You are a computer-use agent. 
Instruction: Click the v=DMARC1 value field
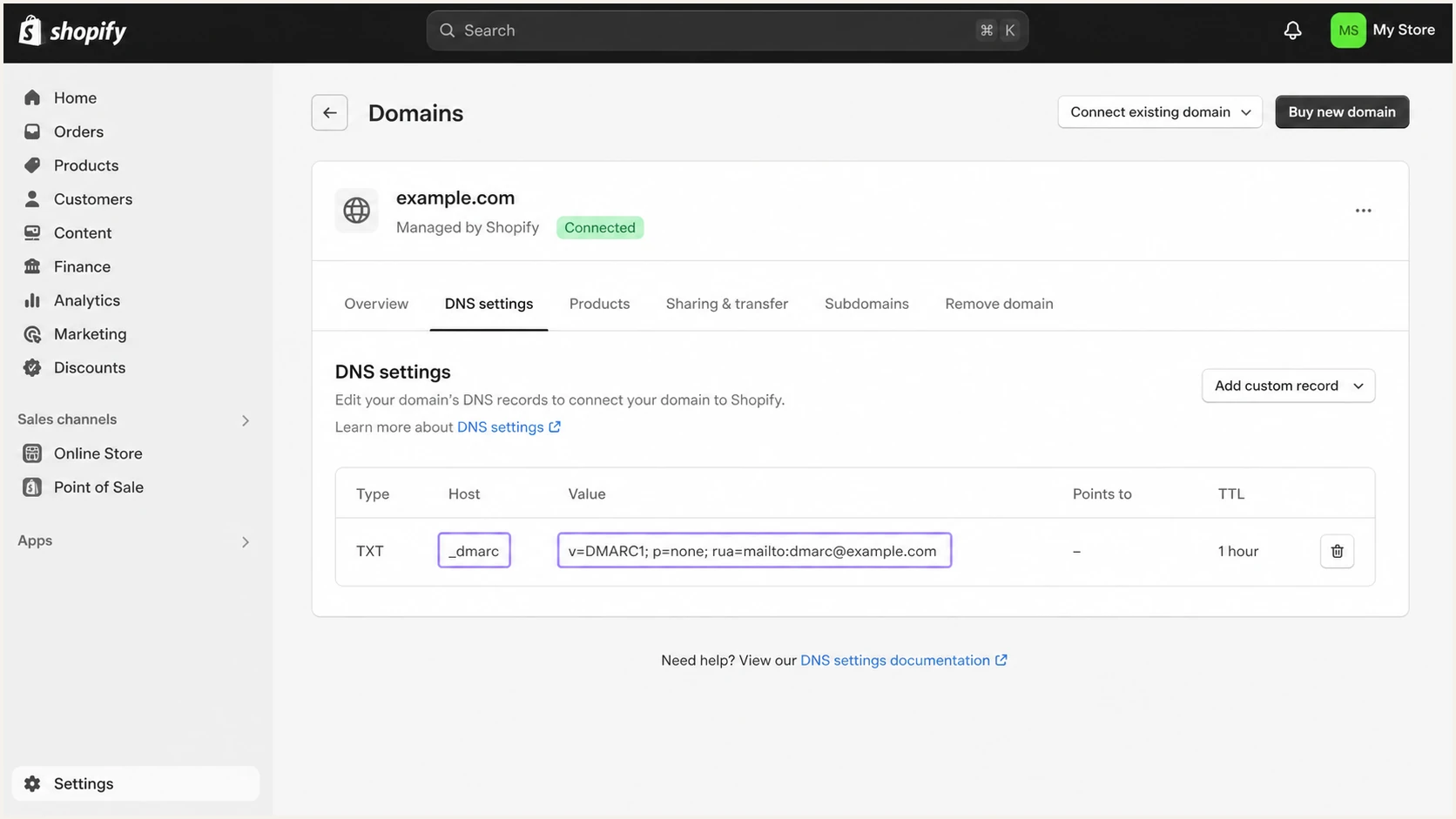click(x=754, y=550)
